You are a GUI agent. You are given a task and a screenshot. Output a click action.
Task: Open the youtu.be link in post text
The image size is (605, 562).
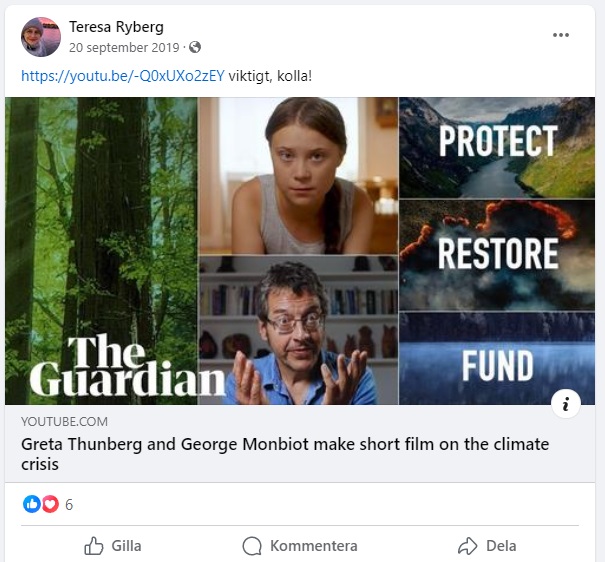pyautogui.click(x=122, y=75)
